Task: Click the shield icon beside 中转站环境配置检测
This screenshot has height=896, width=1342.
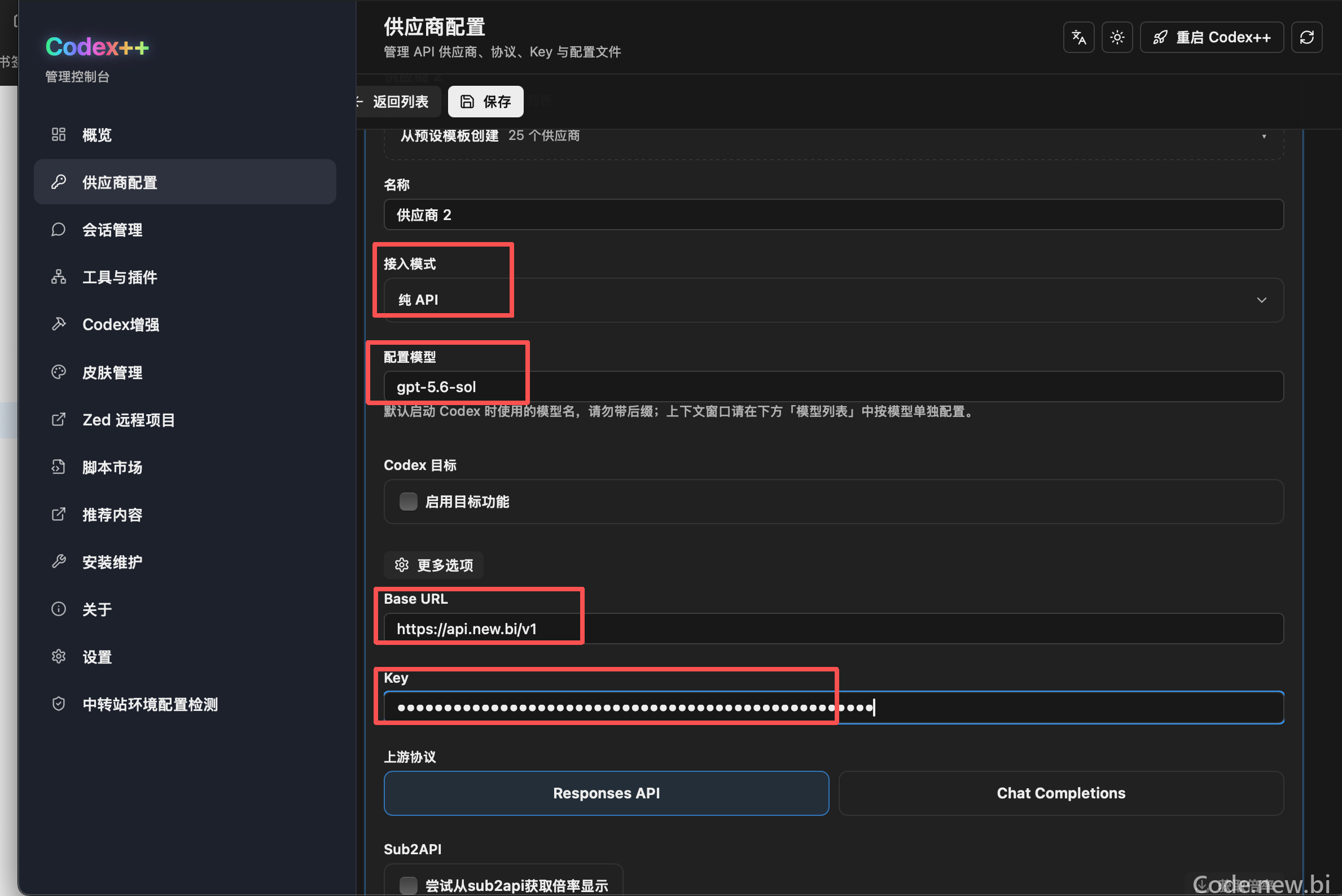Action: 58,704
